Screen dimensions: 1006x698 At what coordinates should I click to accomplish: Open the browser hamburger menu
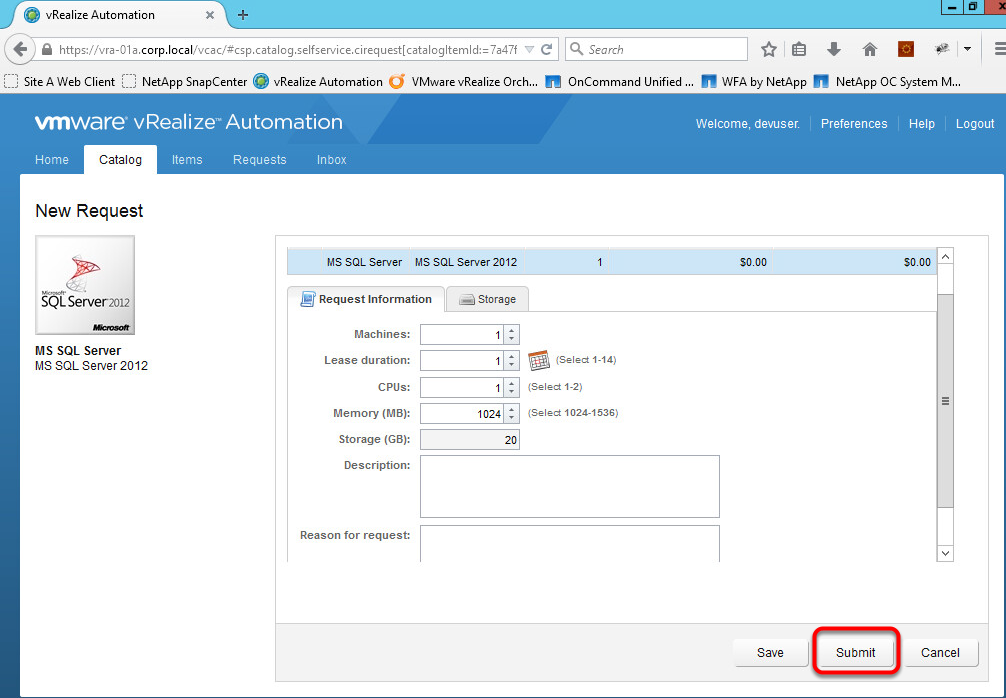tap(1000, 49)
